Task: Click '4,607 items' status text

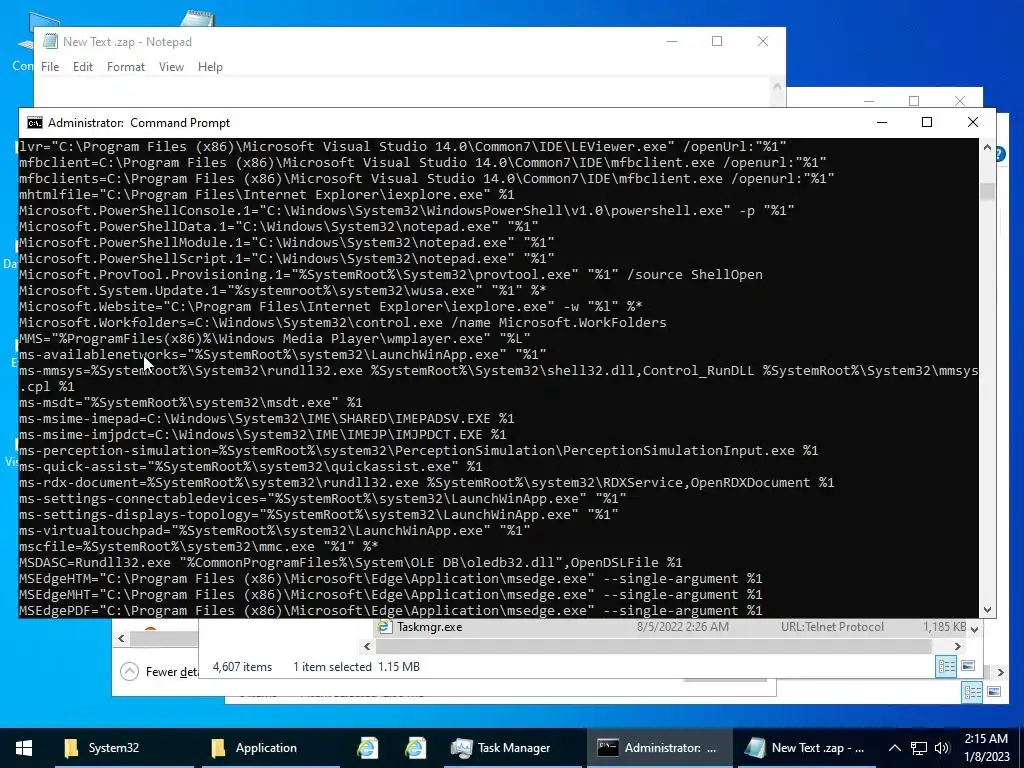Action: coord(242,667)
